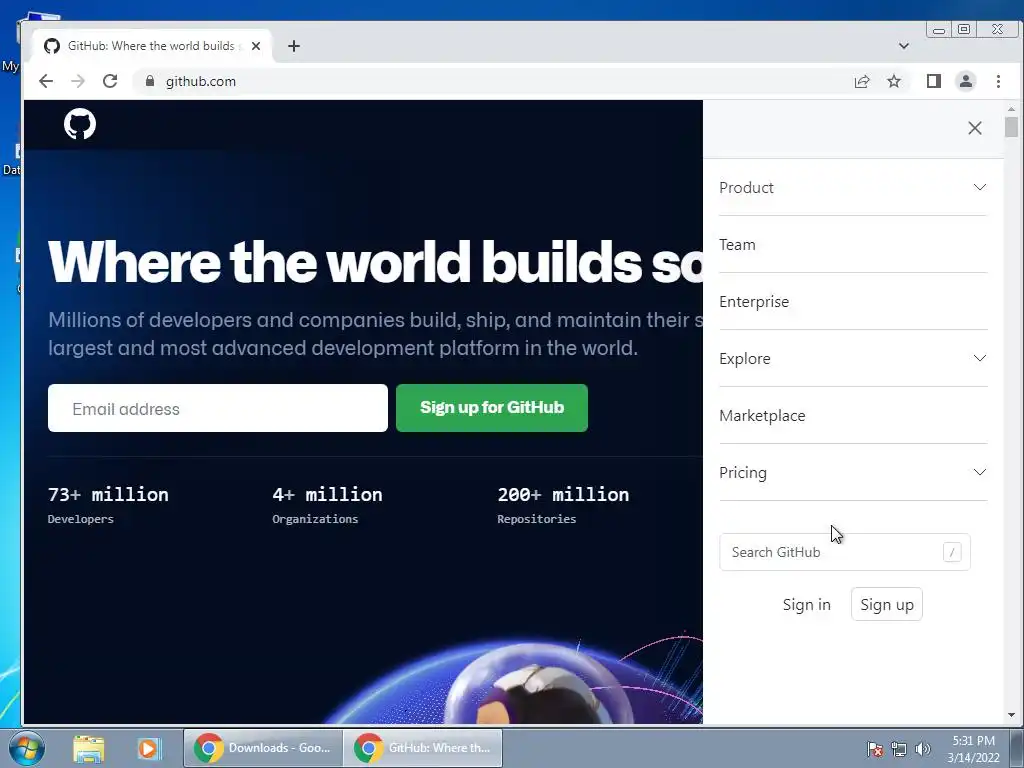This screenshot has height=768, width=1024.
Task: Focus the Search GitHub field
Action: pyautogui.click(x=845, y=552)
